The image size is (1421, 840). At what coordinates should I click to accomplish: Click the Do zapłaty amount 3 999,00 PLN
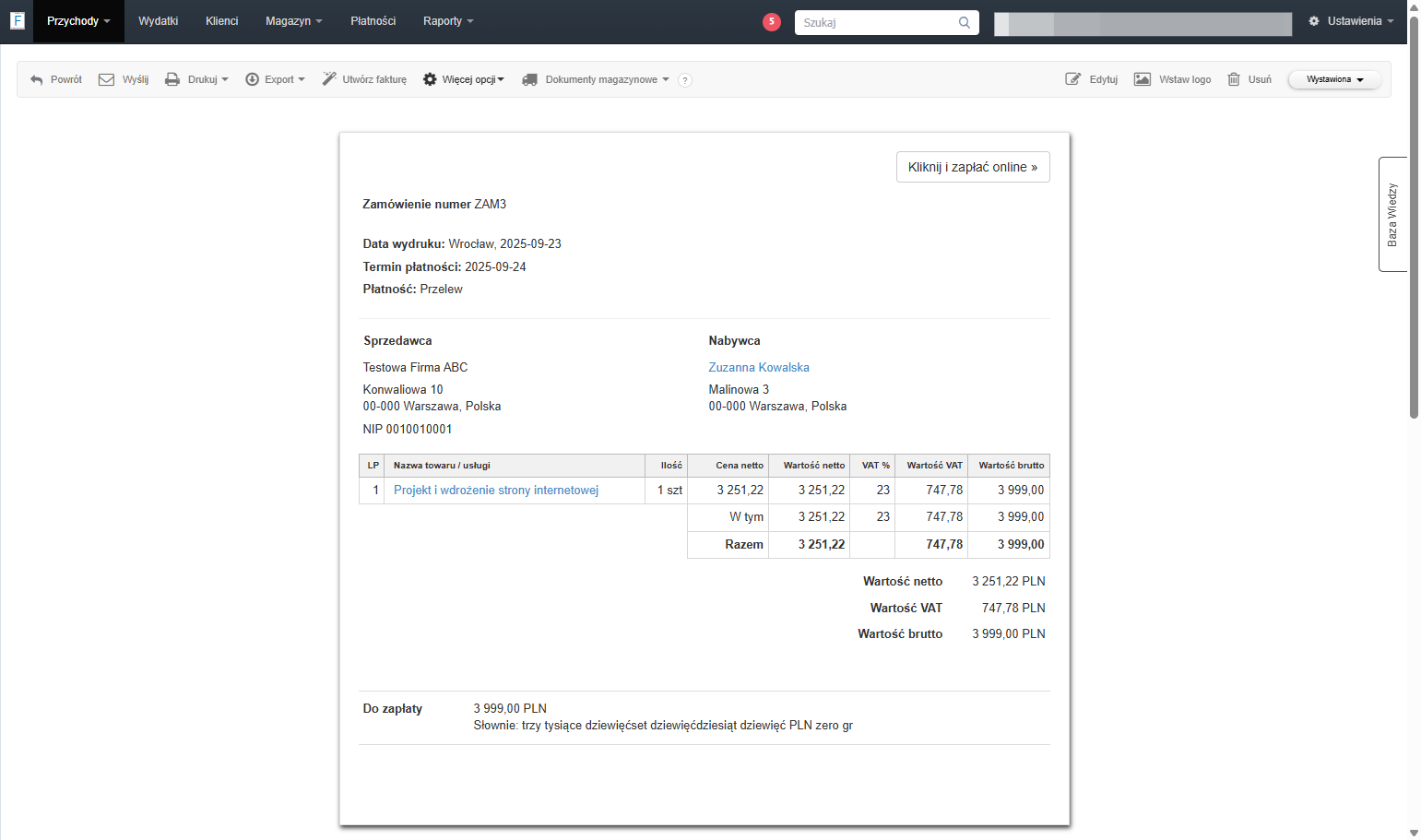tap(510, 709)
